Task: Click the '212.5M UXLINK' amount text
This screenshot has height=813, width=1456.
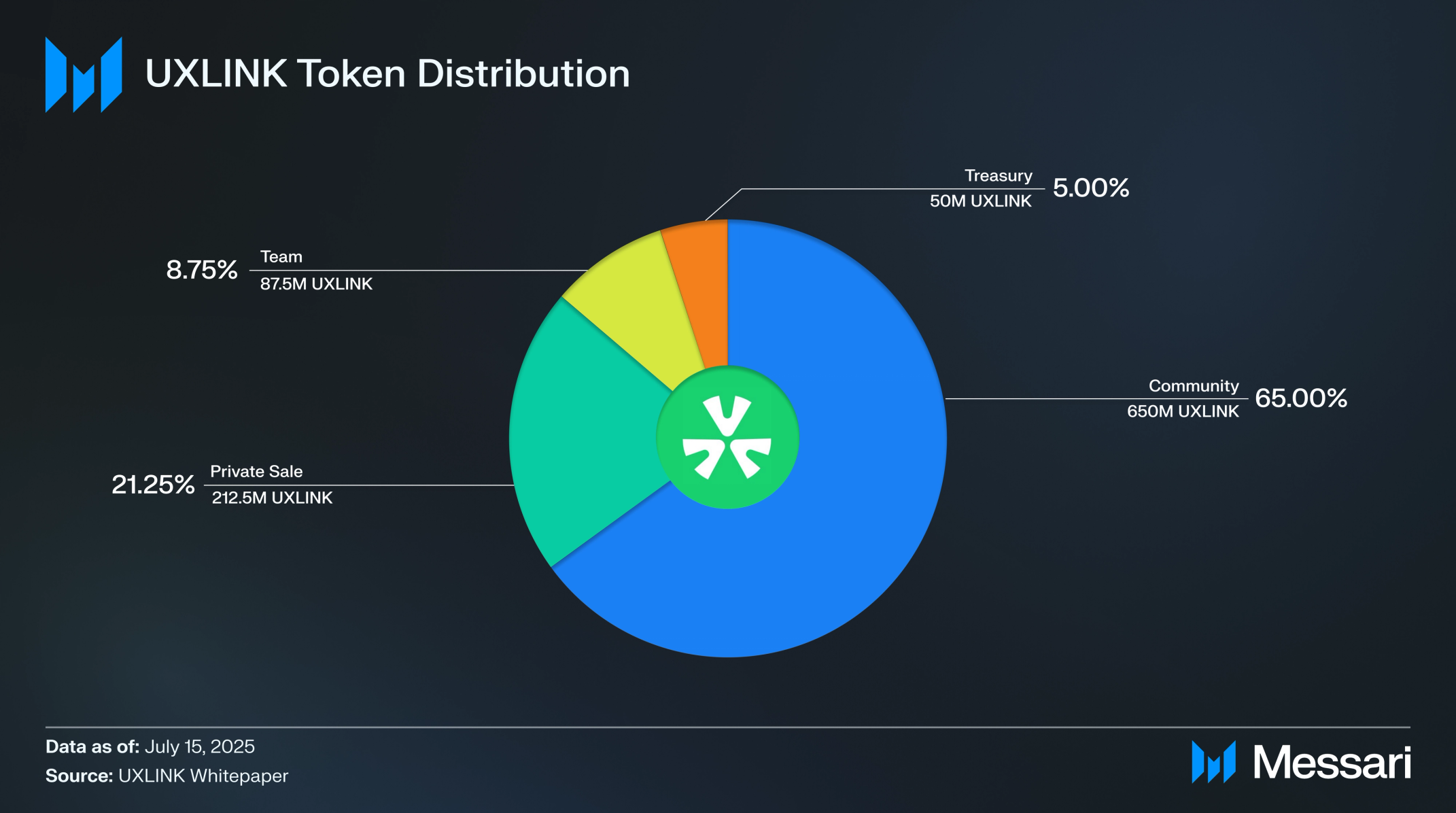Action: [272, 498]
